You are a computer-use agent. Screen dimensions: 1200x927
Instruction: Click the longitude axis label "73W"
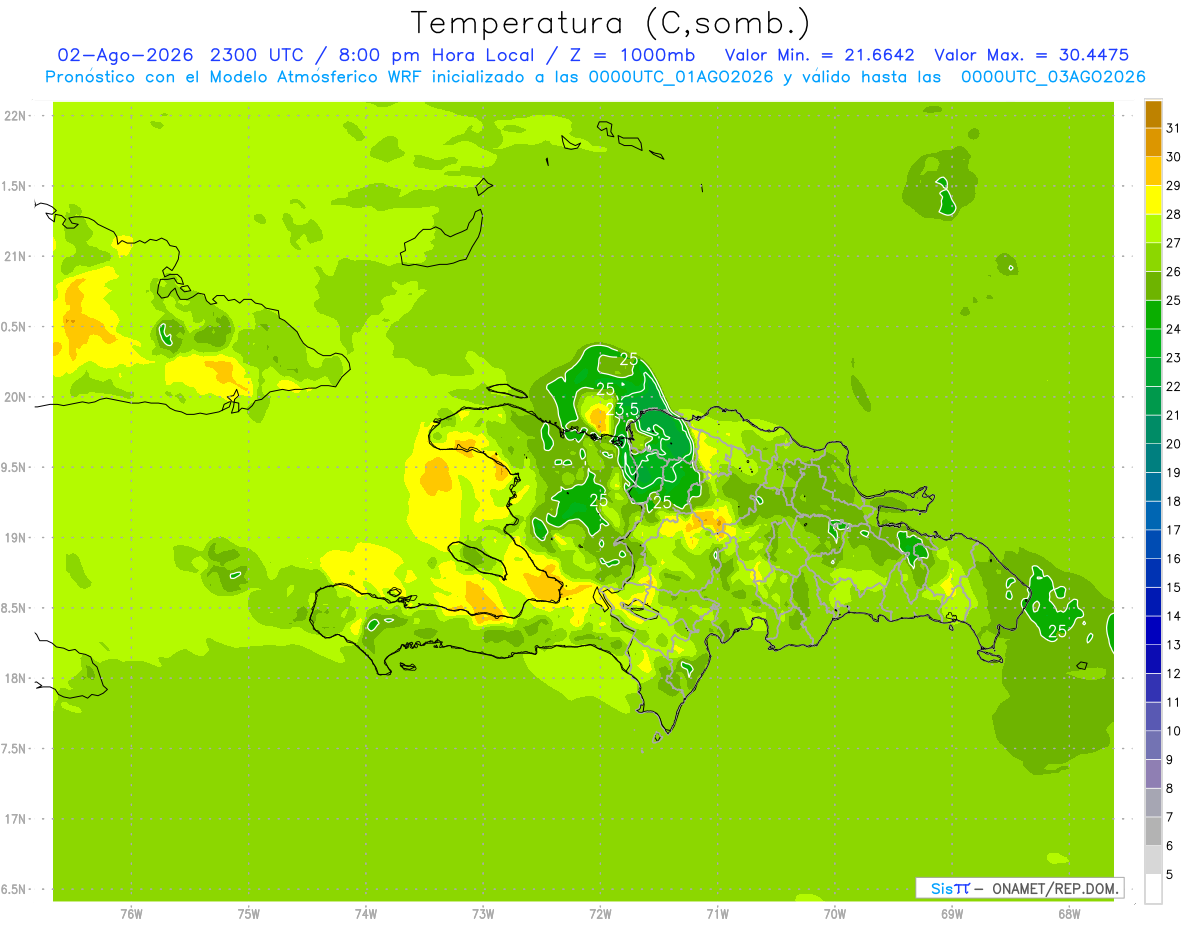click(x=483, y=914)
